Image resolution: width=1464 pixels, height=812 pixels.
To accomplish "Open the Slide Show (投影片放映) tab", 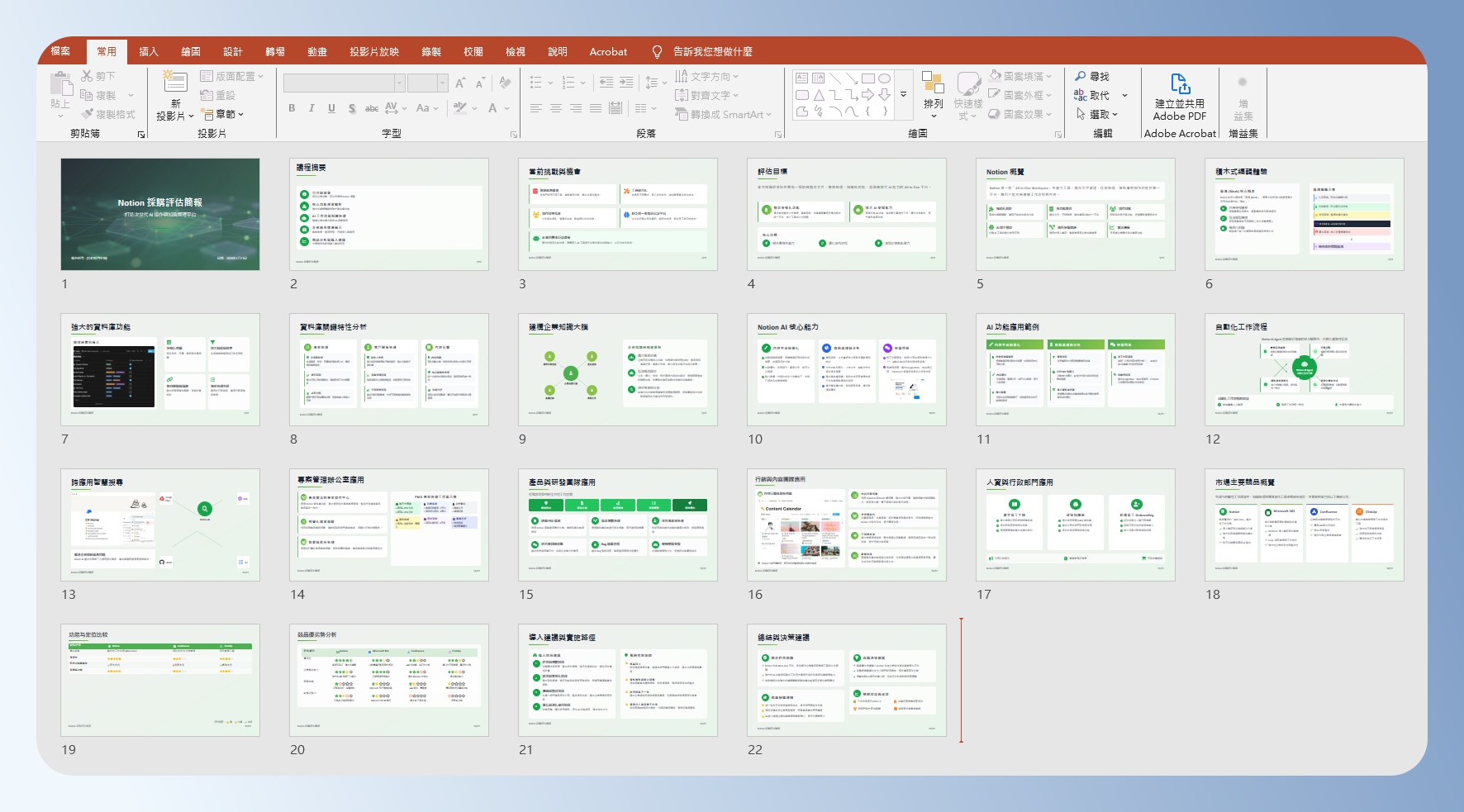I will click(x=373, y=52).
